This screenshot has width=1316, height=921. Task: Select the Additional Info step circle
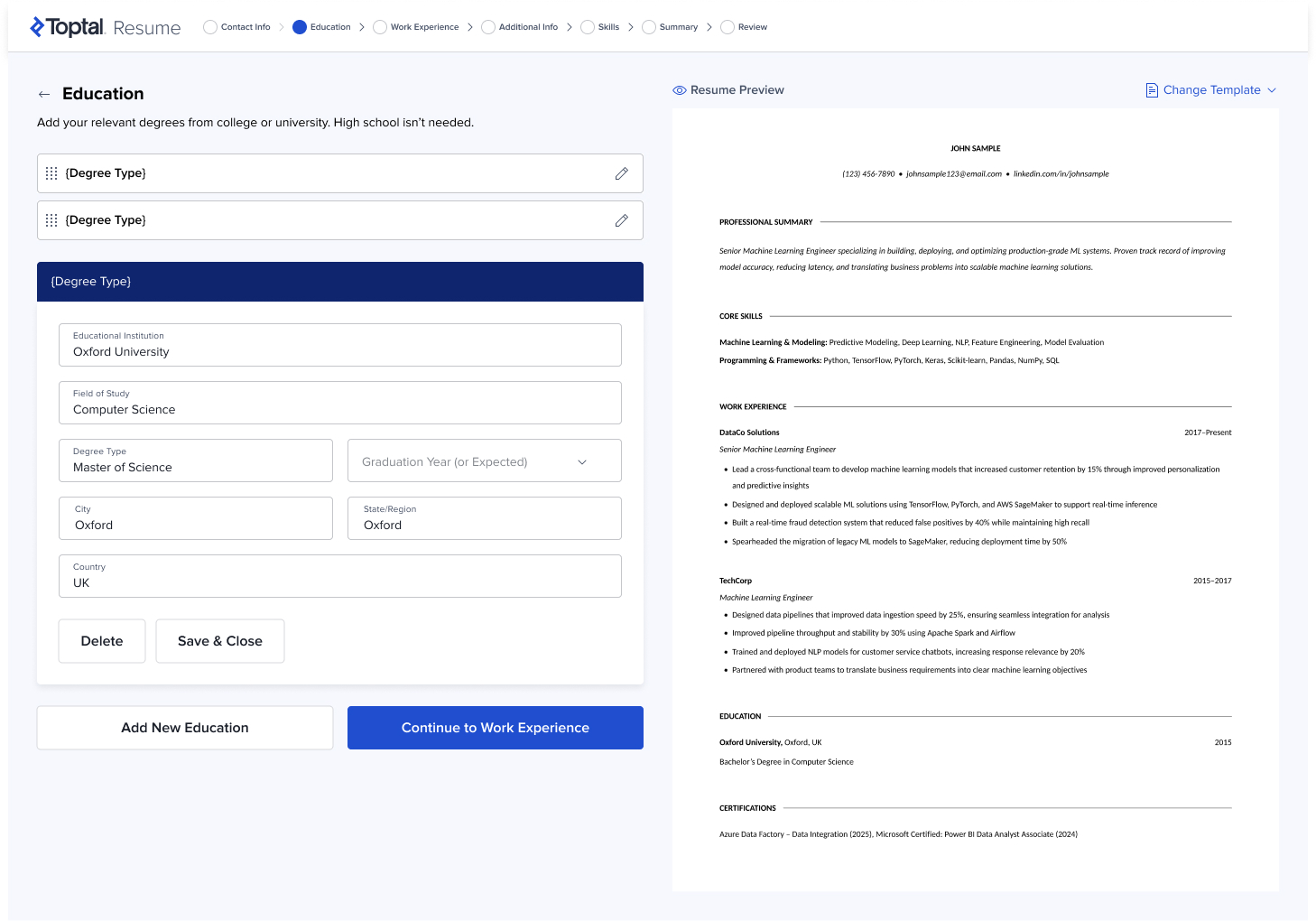pos(488,27)
